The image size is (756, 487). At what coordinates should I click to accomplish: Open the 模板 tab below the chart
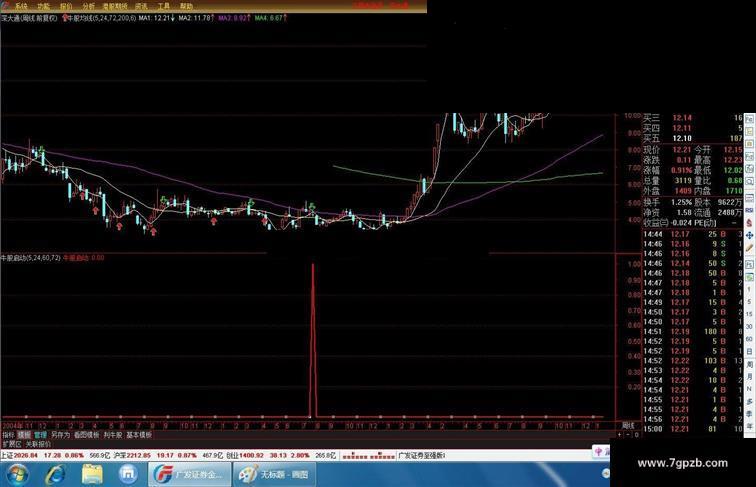tap(24, 435)
